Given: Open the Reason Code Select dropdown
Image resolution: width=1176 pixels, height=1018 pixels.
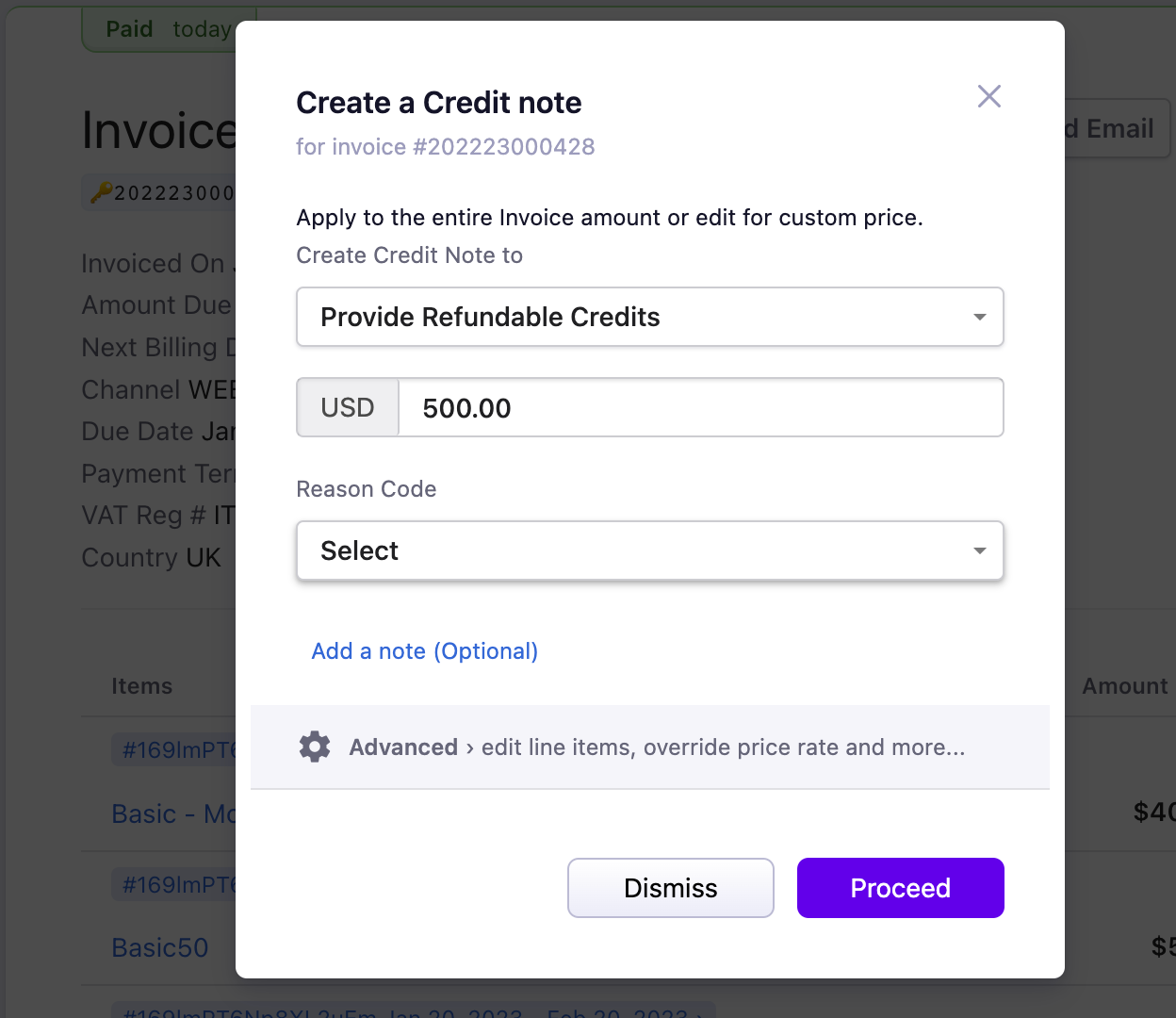Looking at the screenshot, I should (x=650, y=550).
